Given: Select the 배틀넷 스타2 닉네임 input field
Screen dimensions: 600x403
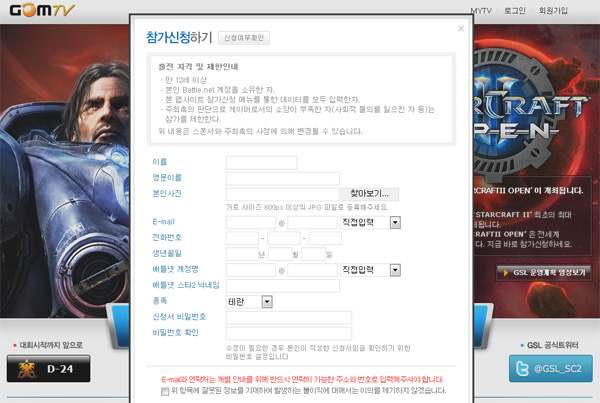Looking at the screenshot, I should pos(282,285).
